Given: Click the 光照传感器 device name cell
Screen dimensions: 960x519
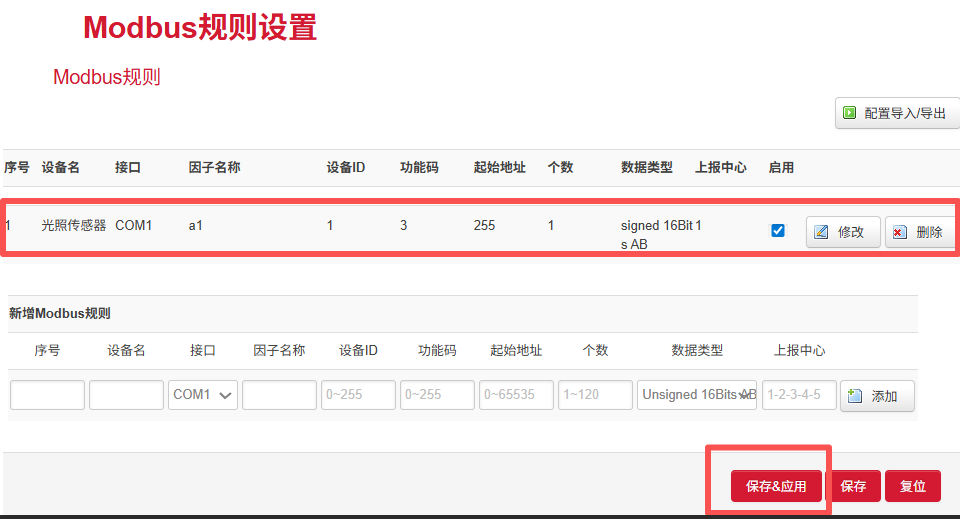Looking at the screenshot, I should 73,225.
